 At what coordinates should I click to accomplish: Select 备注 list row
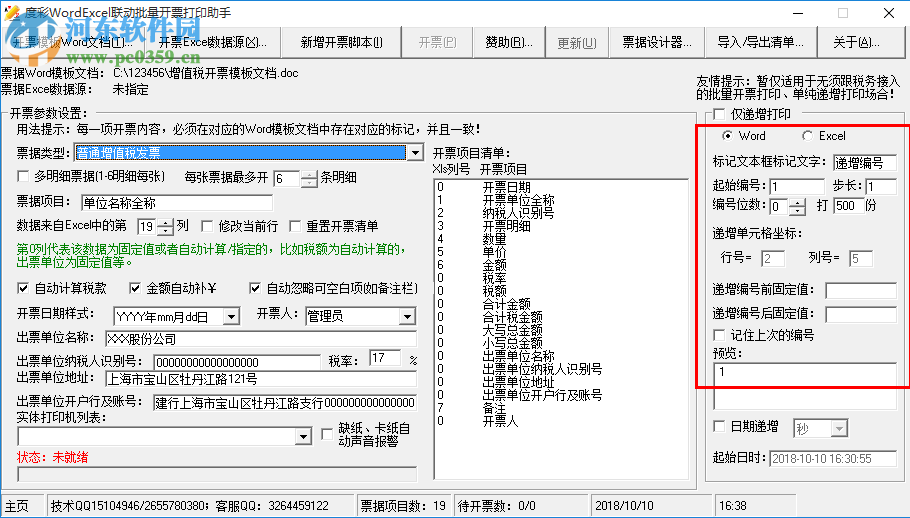coord(561,408)
